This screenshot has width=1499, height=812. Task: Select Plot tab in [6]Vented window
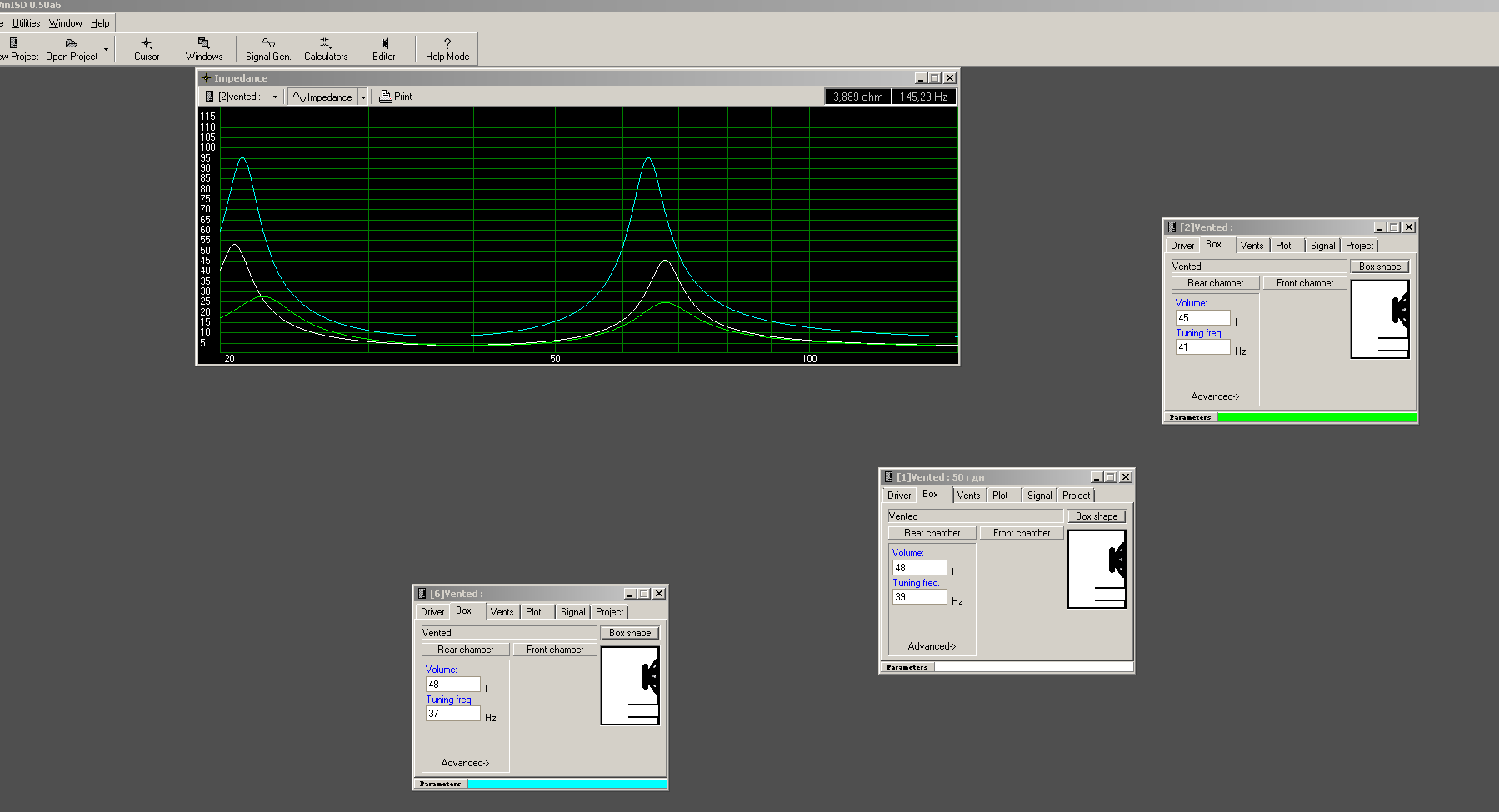[x=533, y=612]
